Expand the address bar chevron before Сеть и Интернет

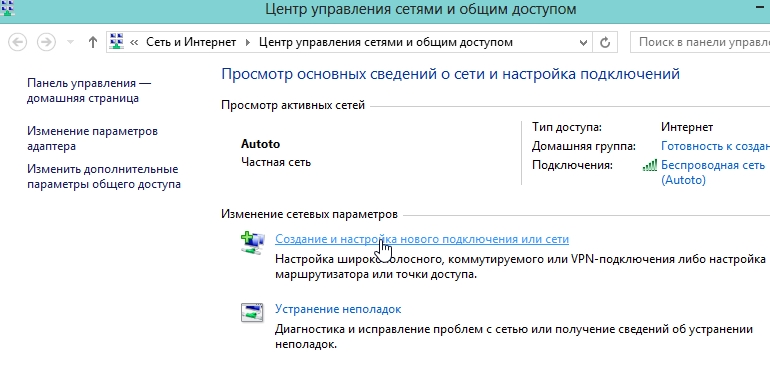(x=134, y=43)
